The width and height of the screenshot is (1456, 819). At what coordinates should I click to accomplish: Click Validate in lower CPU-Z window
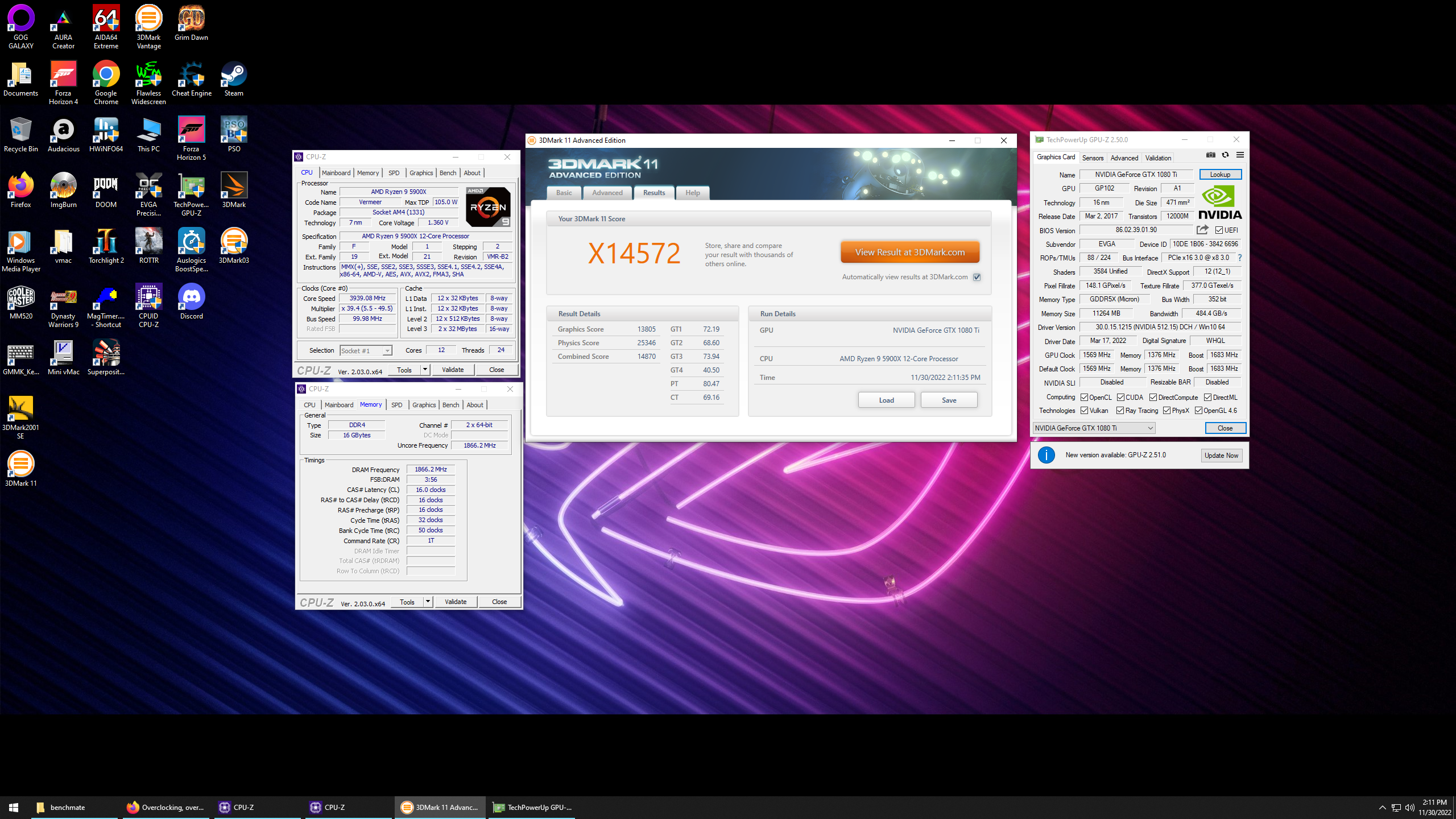point(456,602)
